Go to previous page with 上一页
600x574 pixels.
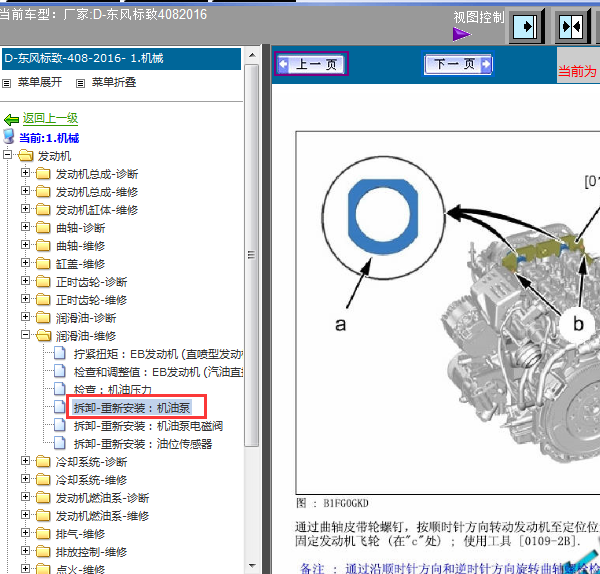[311, 64]
